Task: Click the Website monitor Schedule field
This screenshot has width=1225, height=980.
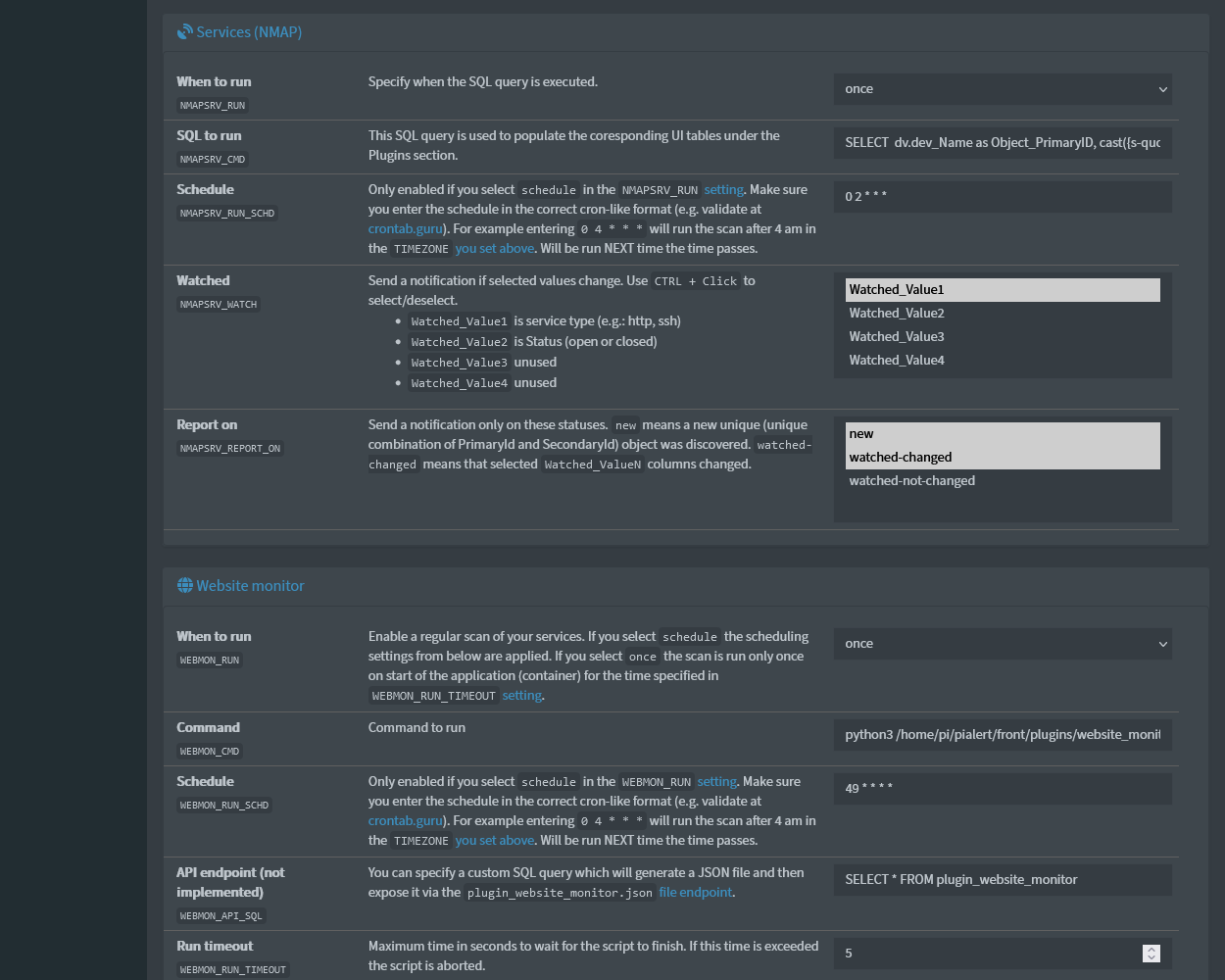Action: pos(1002,789)
